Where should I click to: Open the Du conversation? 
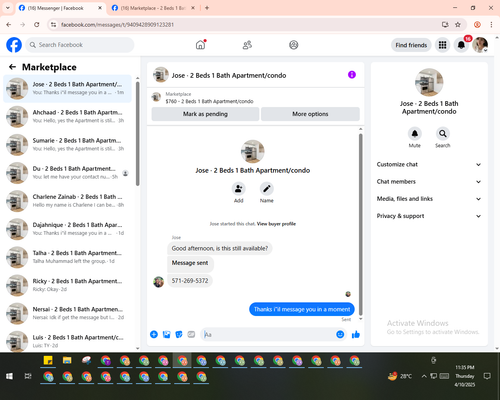[67, 173]
